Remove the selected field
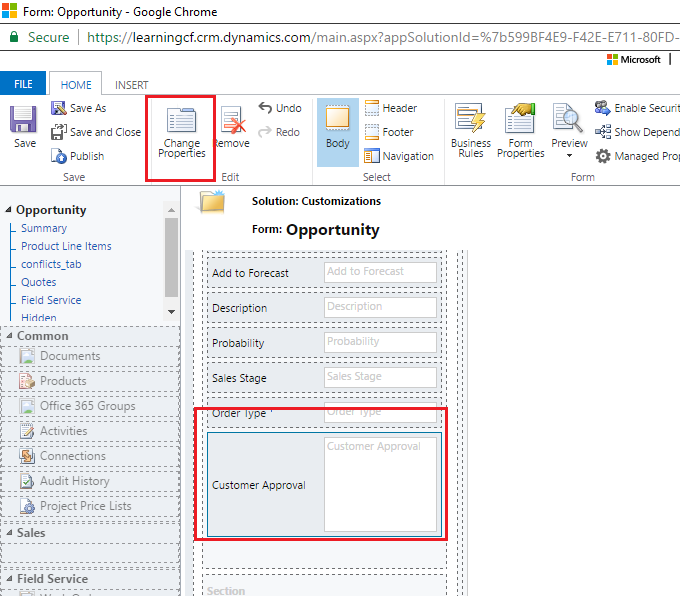This screenshot has width=680, height=596. coord(233,128)
